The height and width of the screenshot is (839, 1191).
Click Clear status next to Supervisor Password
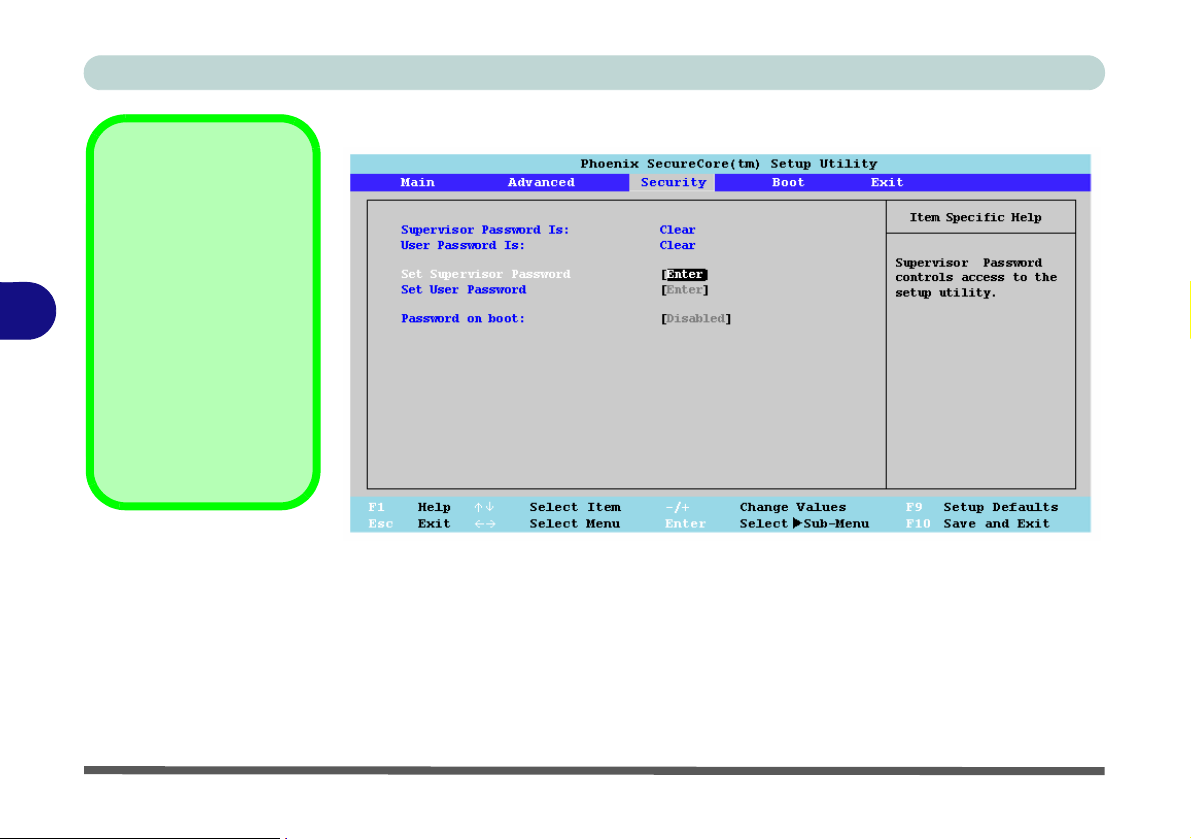coord(677,229)
